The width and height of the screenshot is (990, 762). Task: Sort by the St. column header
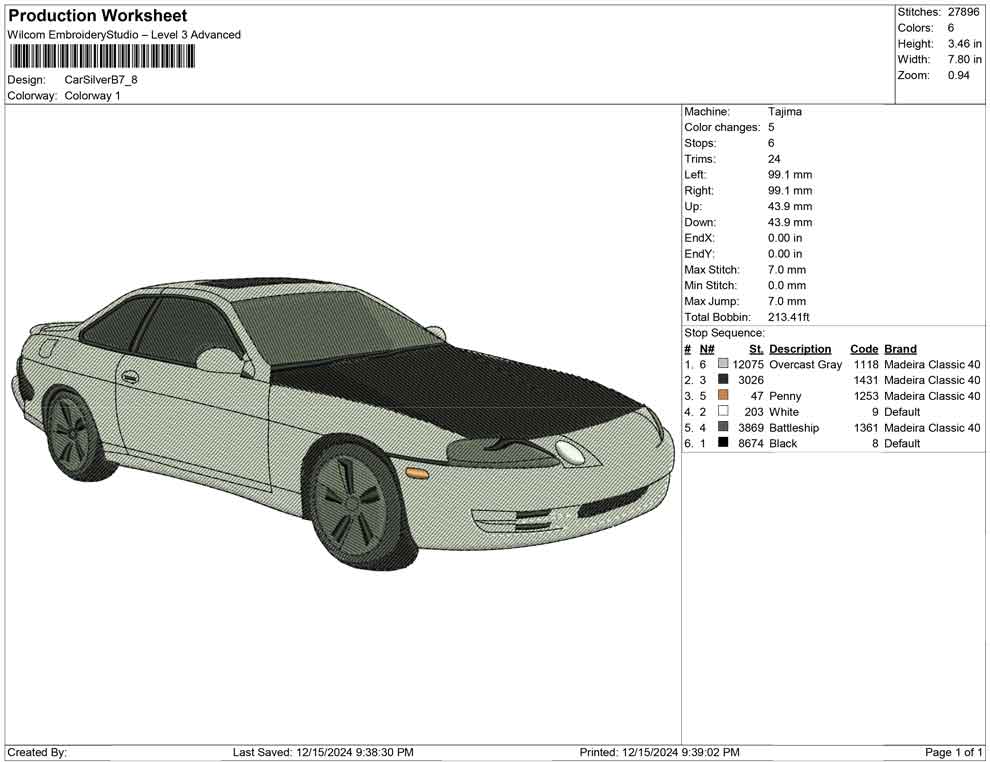(755, 348)
